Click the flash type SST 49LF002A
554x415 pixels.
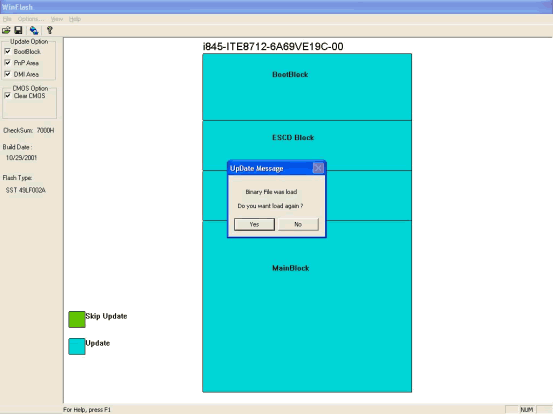25,190
